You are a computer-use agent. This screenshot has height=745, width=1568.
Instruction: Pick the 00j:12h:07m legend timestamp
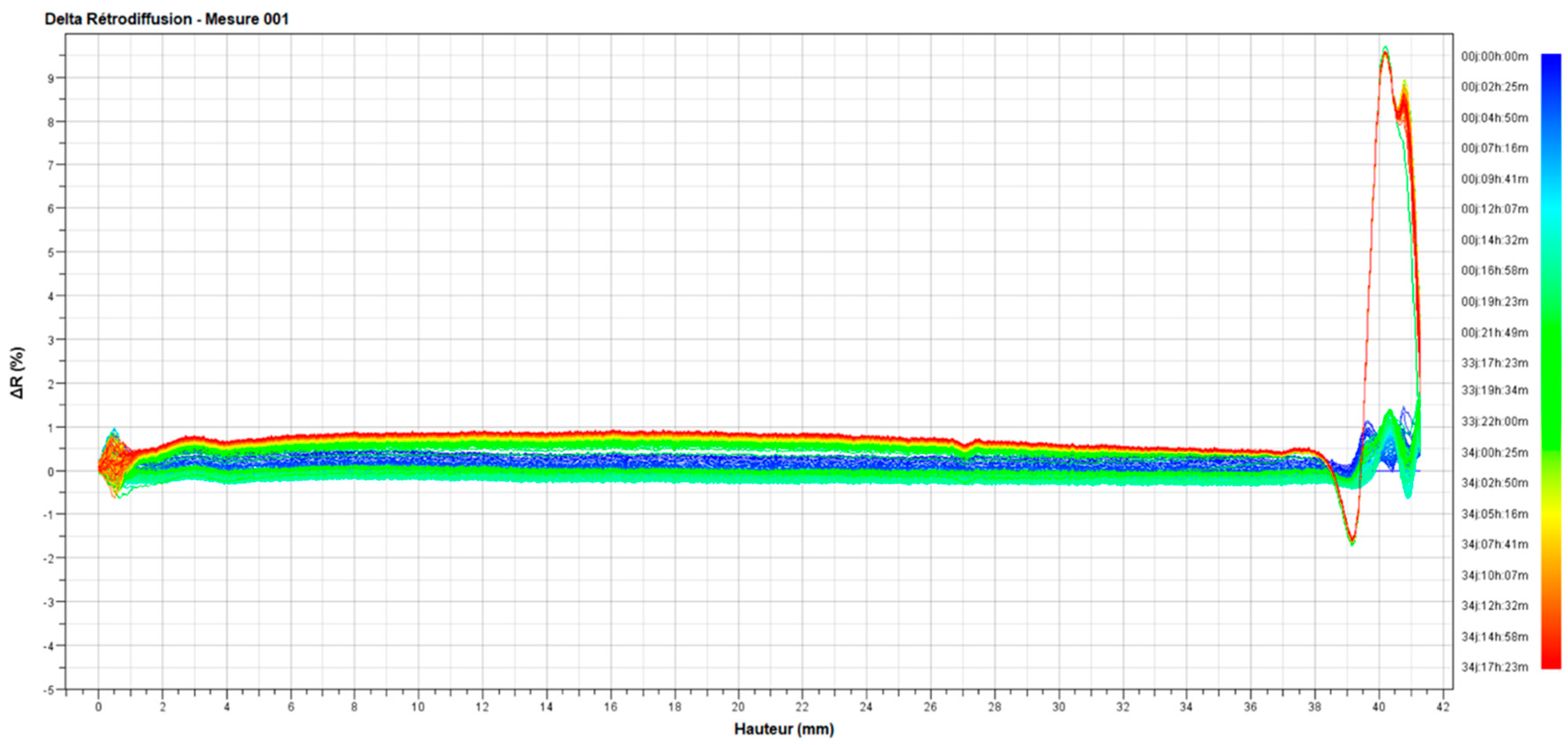pos(1494,209)
